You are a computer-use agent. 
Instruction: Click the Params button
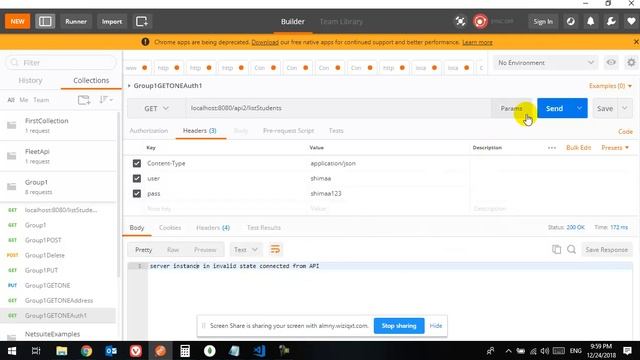(x=512, y=108)
